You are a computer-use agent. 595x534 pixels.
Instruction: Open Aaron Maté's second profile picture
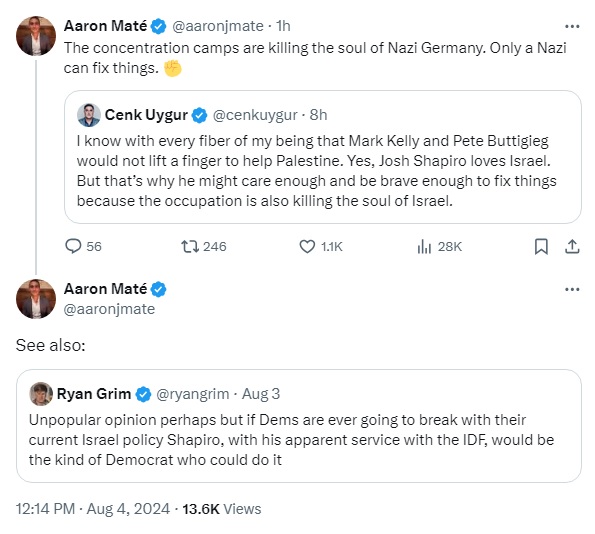[36, 299]
